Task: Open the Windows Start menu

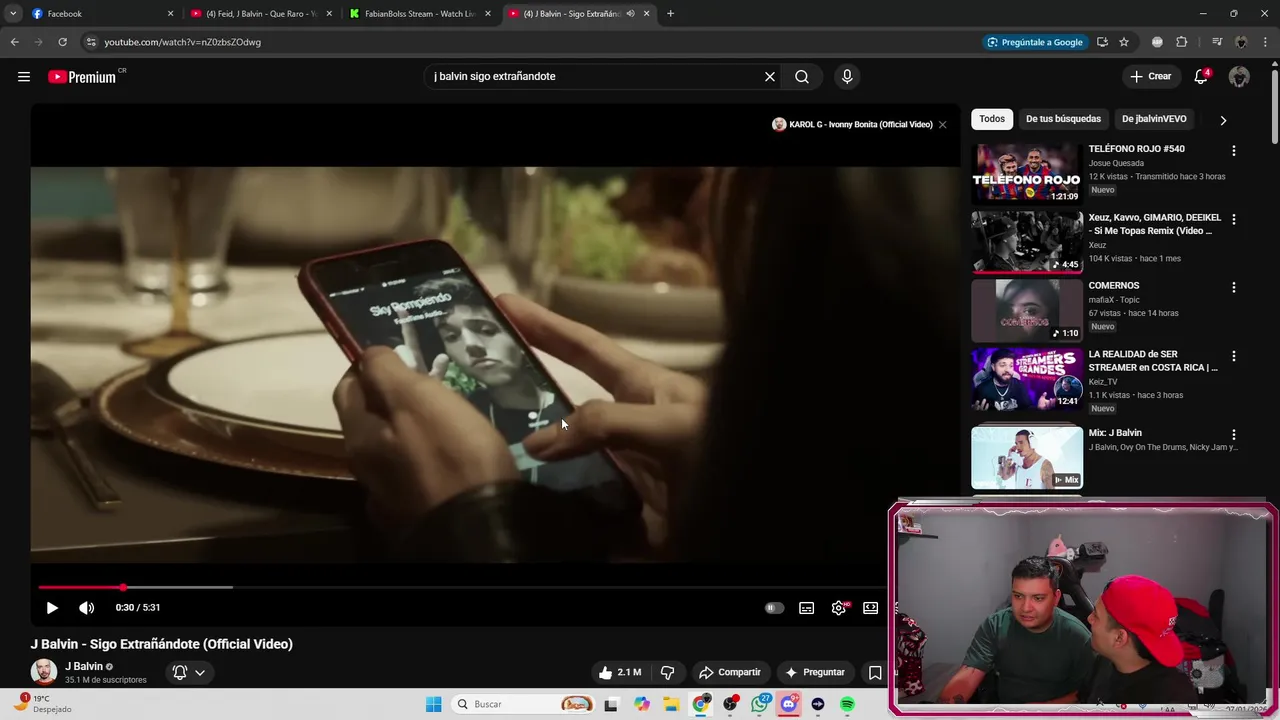Action: tap(433, 704)
